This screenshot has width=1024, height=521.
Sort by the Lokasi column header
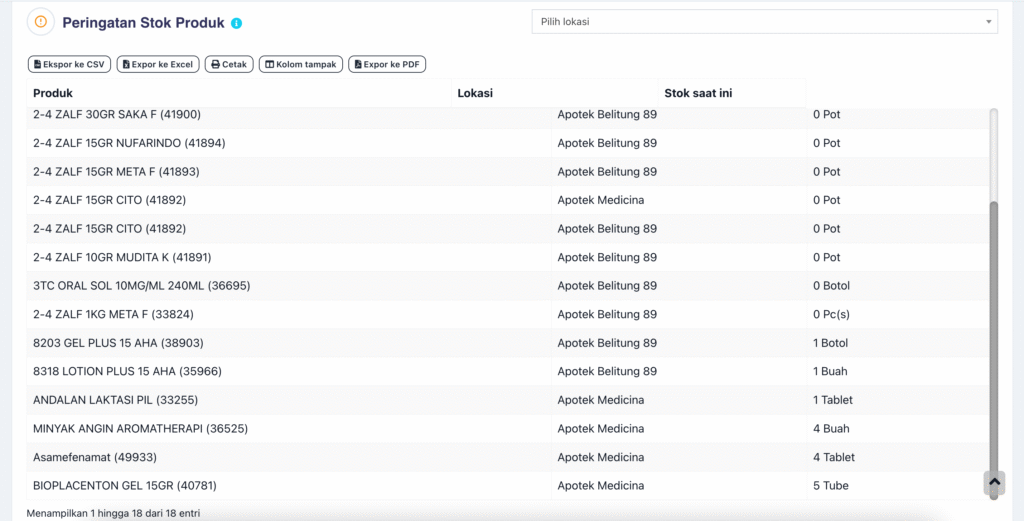tap(475, 94)
